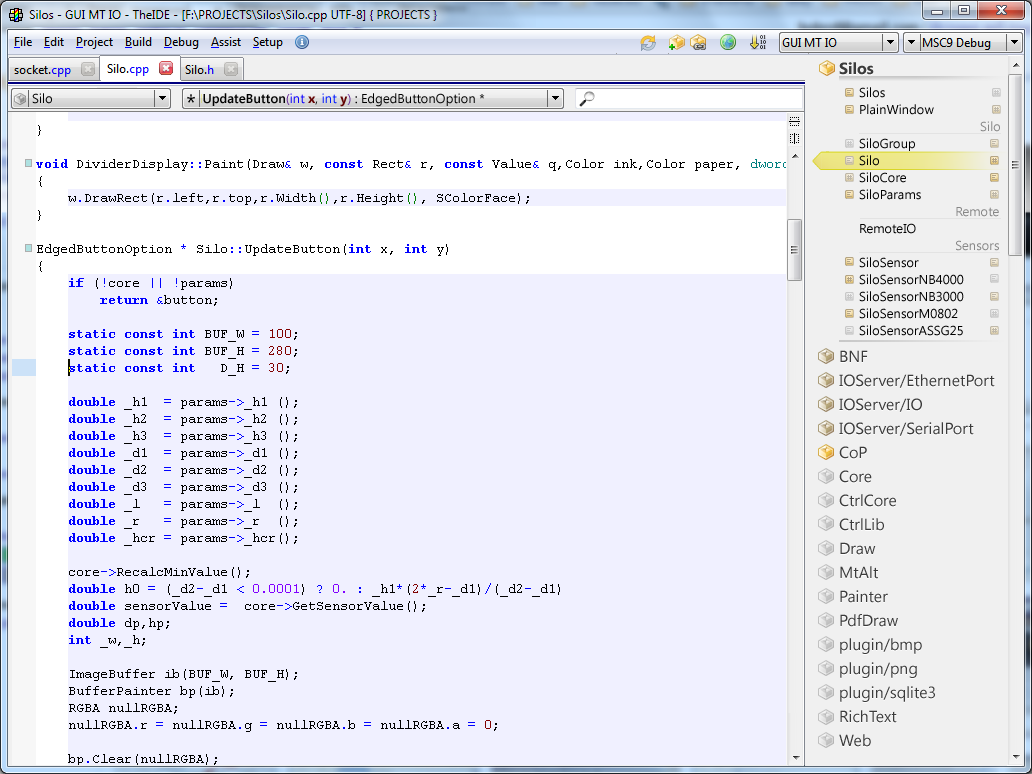This screenshot has height=774, width=1032.
Task: Click the blue info icon beside Setup
Action: click(x=302, y=42)
